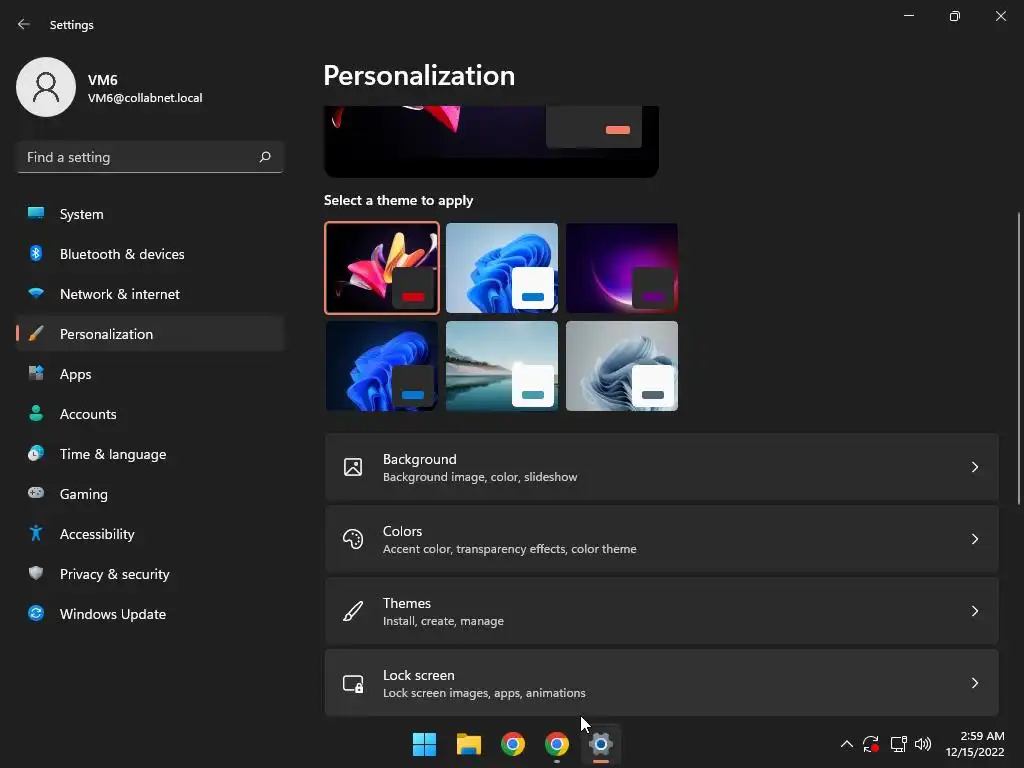Image resolution: width=1024 pixels, height=768 pixels.
Task: Go to Network & internet settings
Action: point(150,294)
